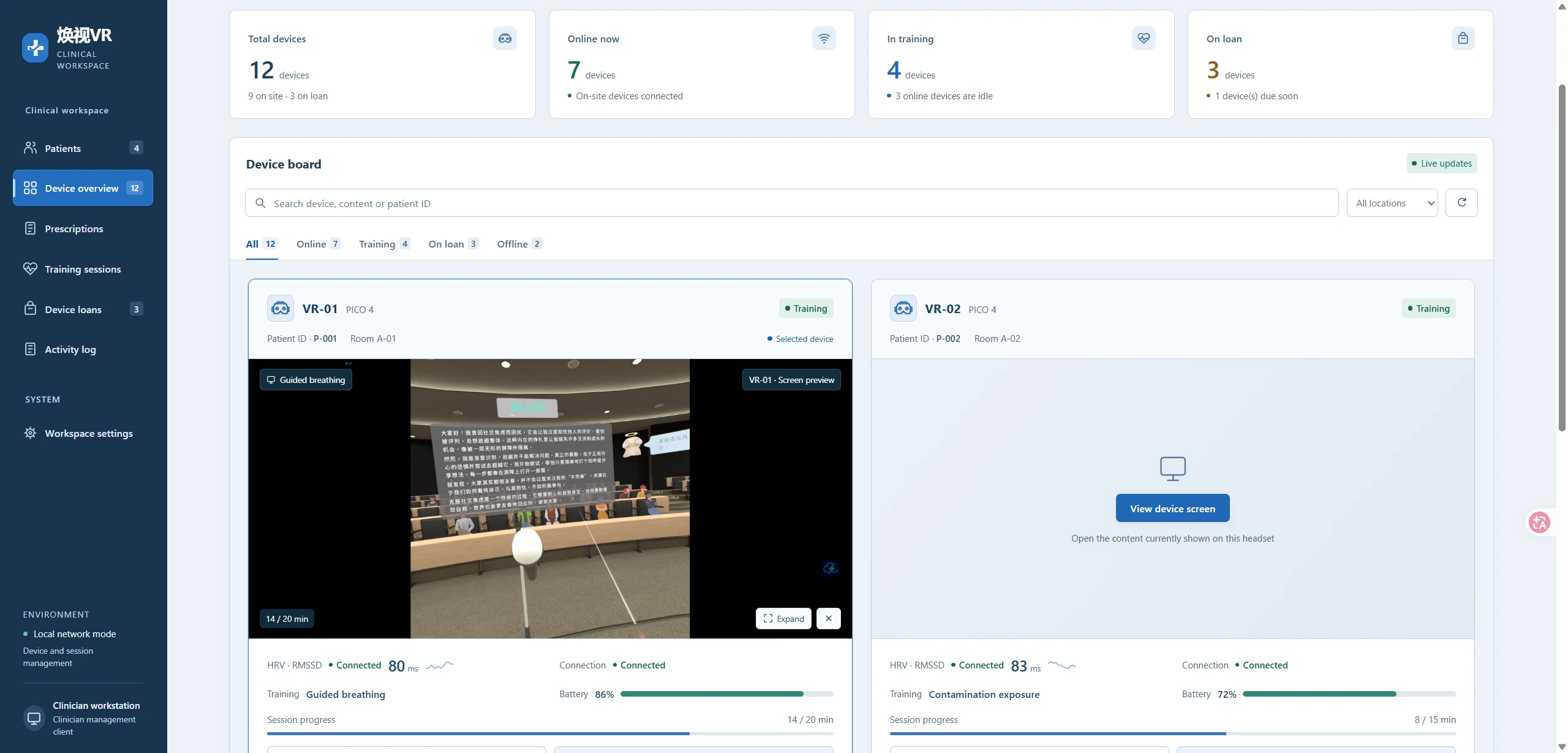Click the workspace logo cross icon
Screen dimensions: 1568x753
point(36,48)
